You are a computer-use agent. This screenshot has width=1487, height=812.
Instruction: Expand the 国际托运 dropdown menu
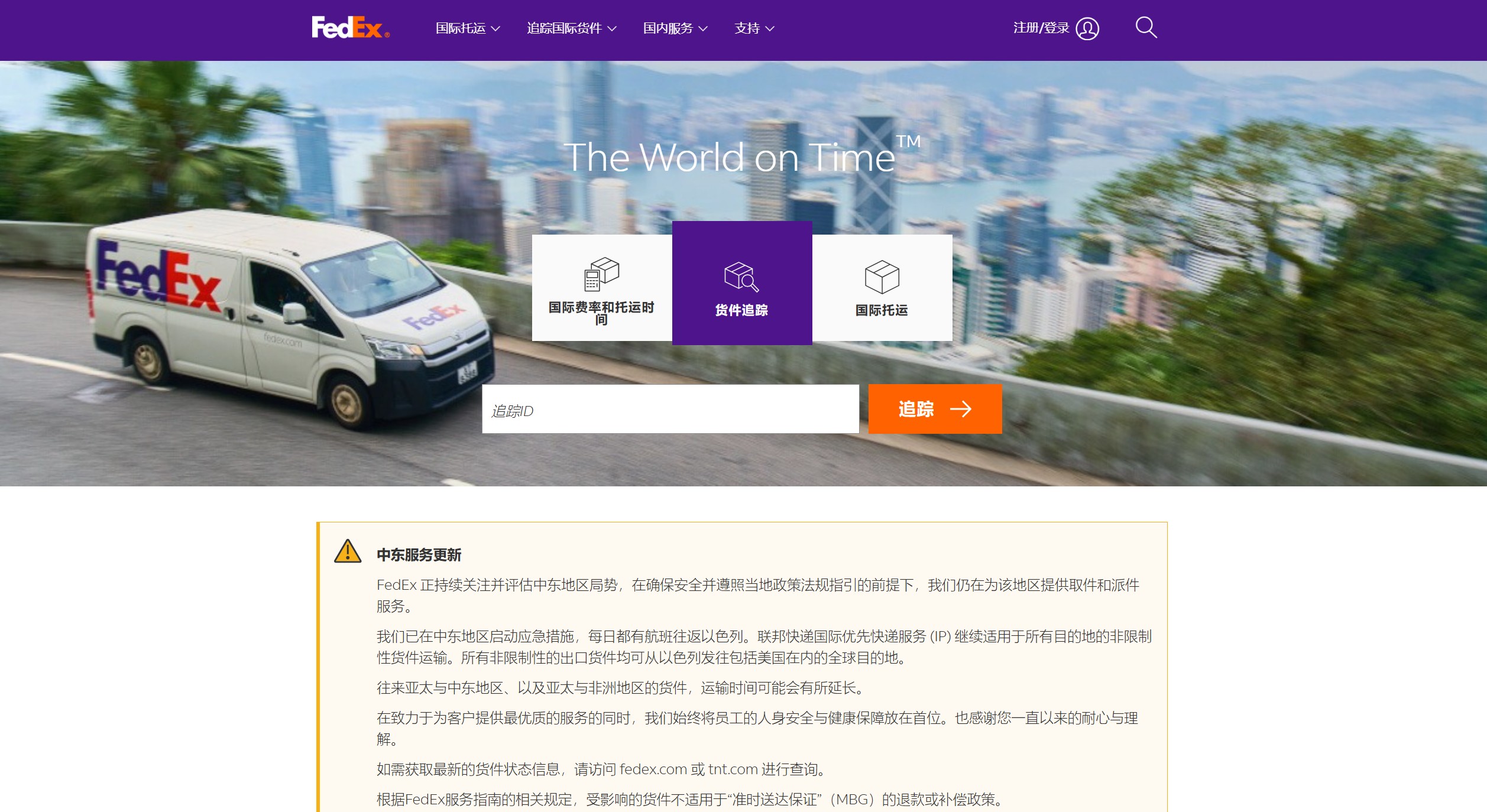(x=468, y=28)
